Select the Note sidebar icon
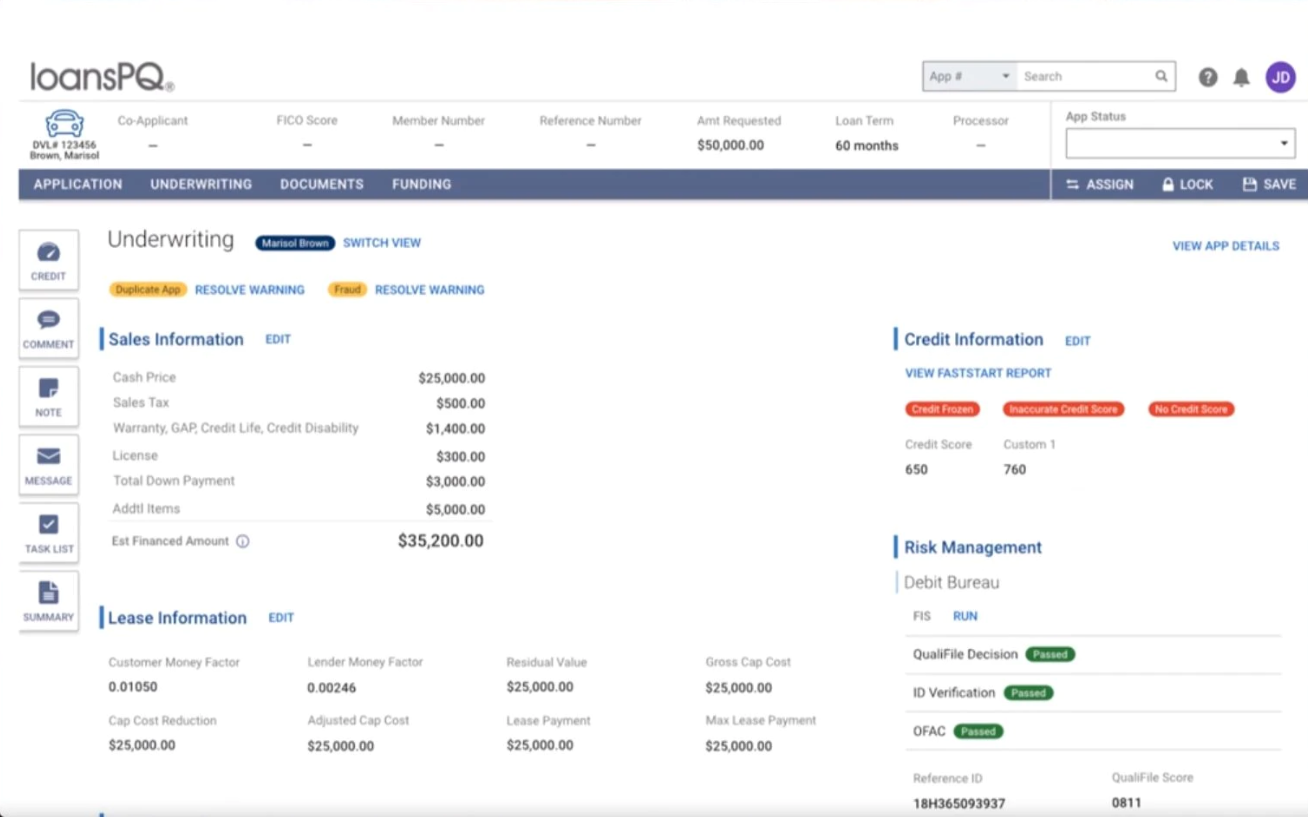 pos(48,396)
